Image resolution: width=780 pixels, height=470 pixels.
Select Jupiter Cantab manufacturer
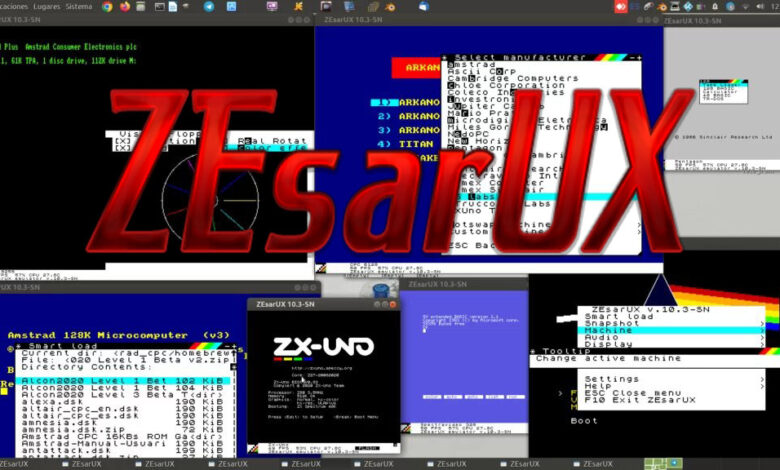coord(495,106)
